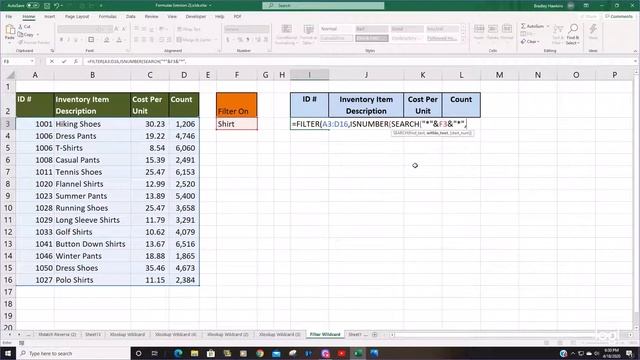Click the Search box in title bar
This screenshot has height=360, width=640.
pyautogui.click(x=323, y=6)
